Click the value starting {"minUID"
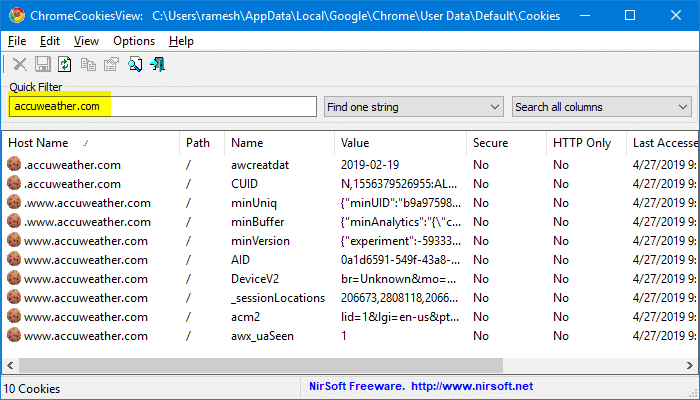700x400 pixels. click(400, 203)
